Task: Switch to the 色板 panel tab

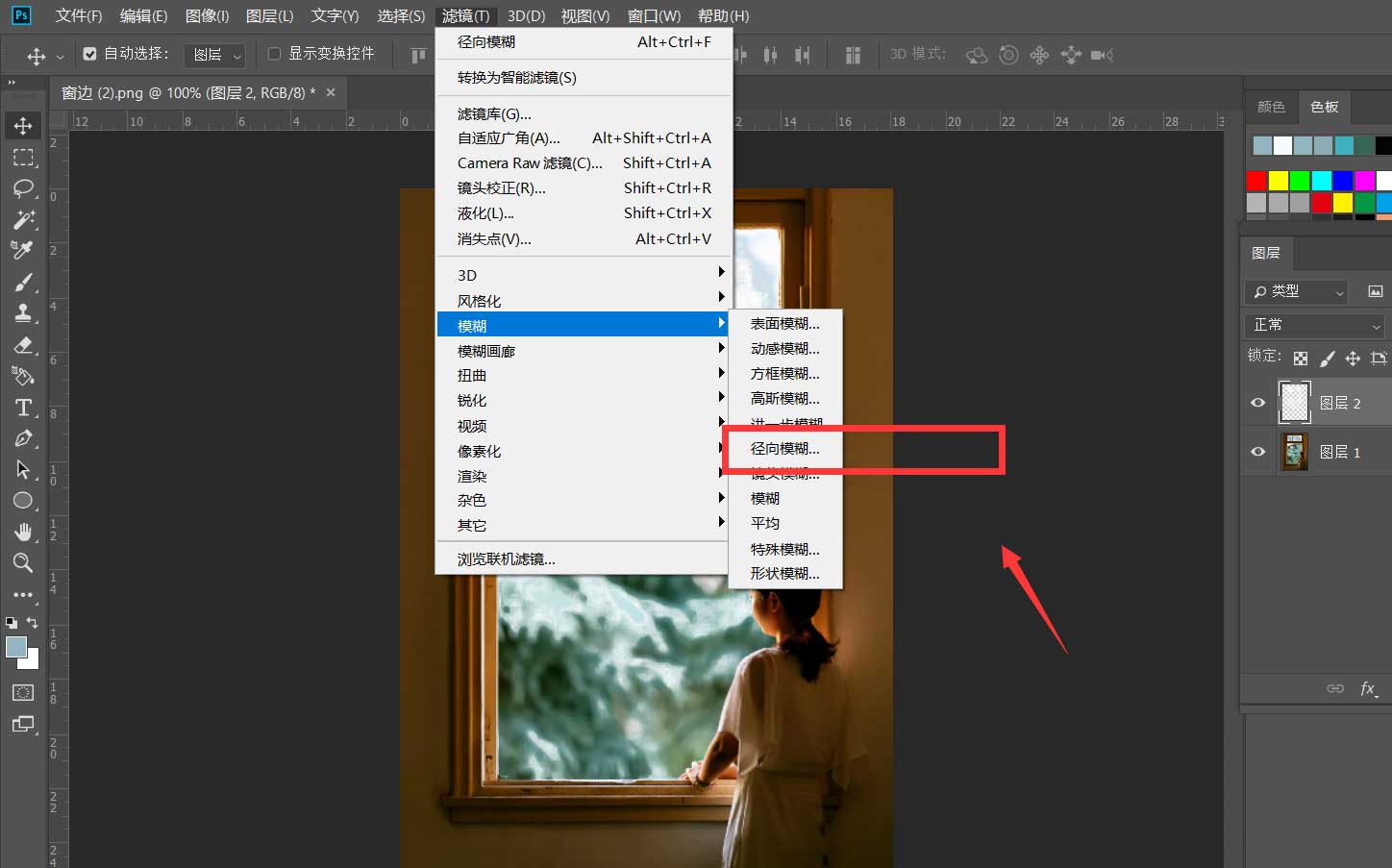Action: [1324, 107]
